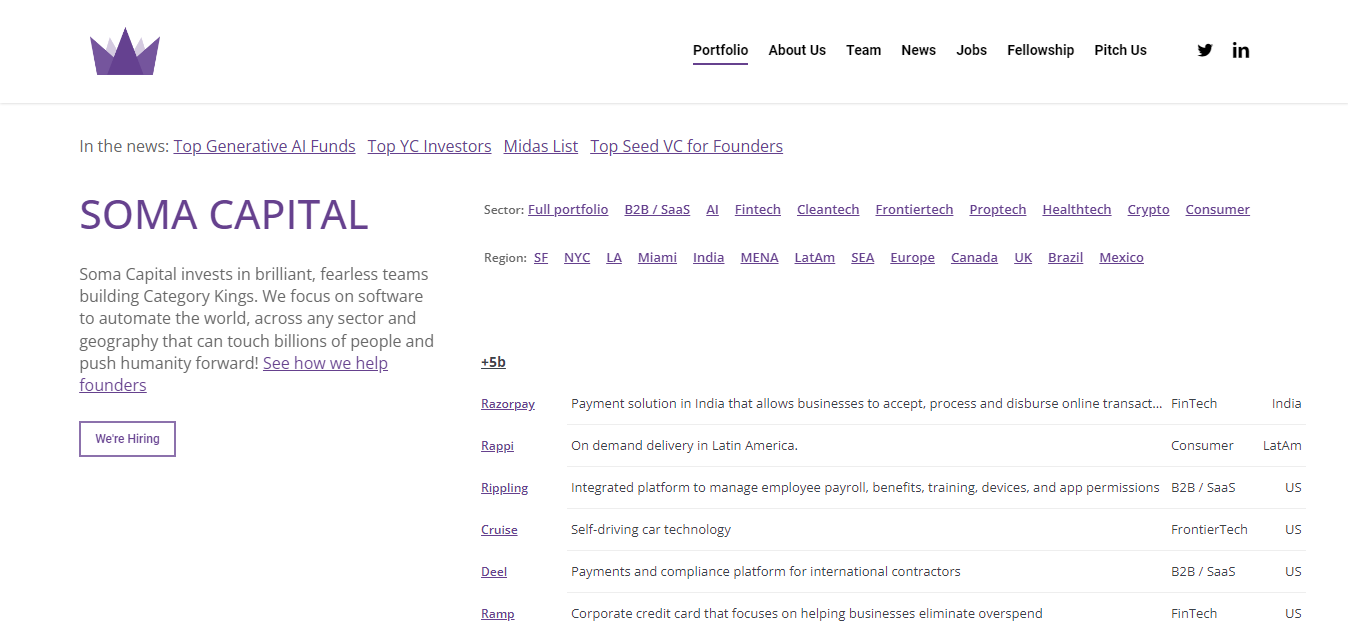The height and width of the screenshot is (622, 1348).
Task: Filter region by NYC
Action: pyautogui.click(x=577, y=258)
